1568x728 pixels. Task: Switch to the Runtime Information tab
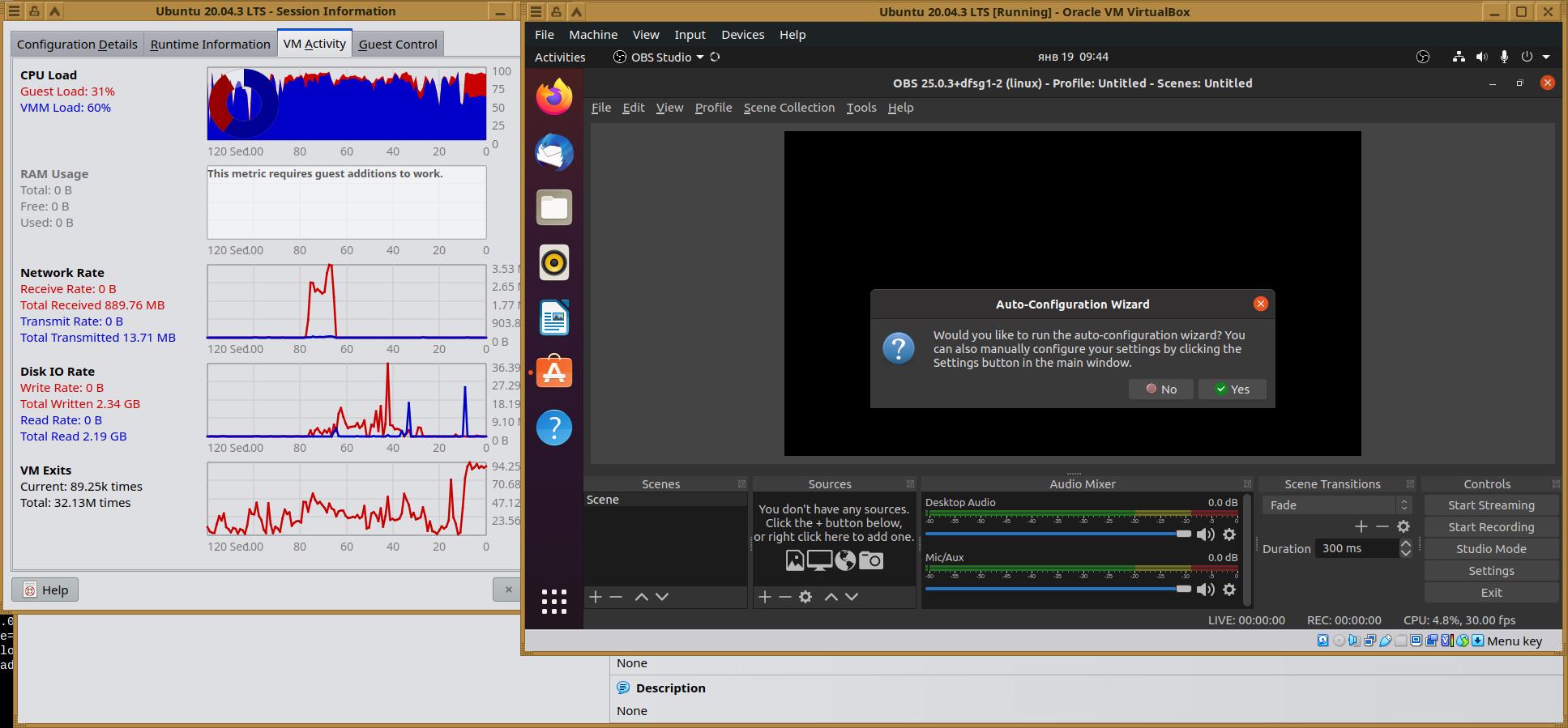click(x=210, y=45)
